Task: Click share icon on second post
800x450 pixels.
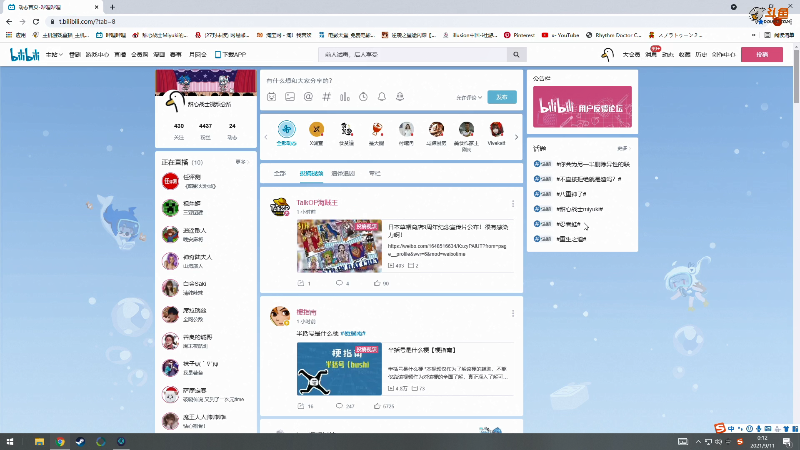Action: [302, 406]
